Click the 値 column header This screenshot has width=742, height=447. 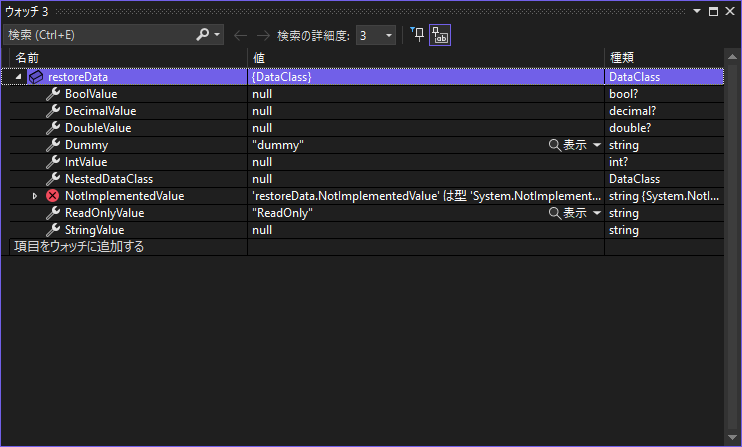pyautogui.click(x=426, y=58)
